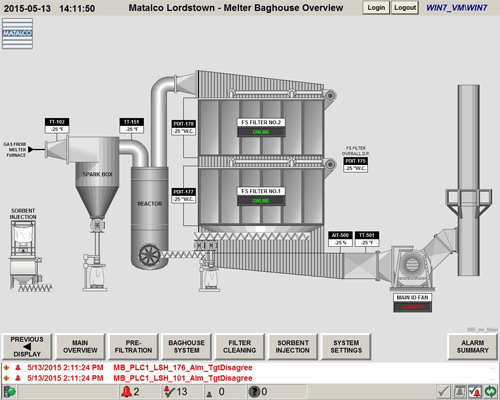
Task: Click the FS FILTER OVERALL D.P. label
Action: (356, 151)
